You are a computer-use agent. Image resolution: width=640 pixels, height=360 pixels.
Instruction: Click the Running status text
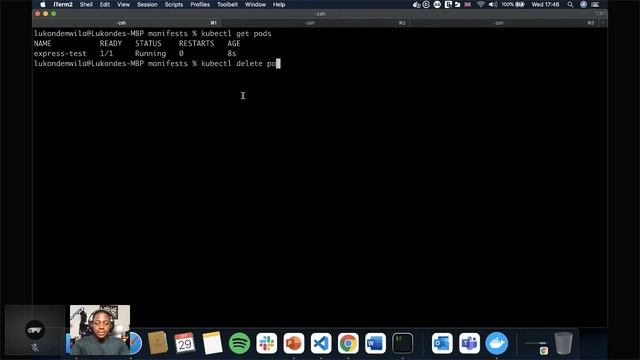pos(150,53)
